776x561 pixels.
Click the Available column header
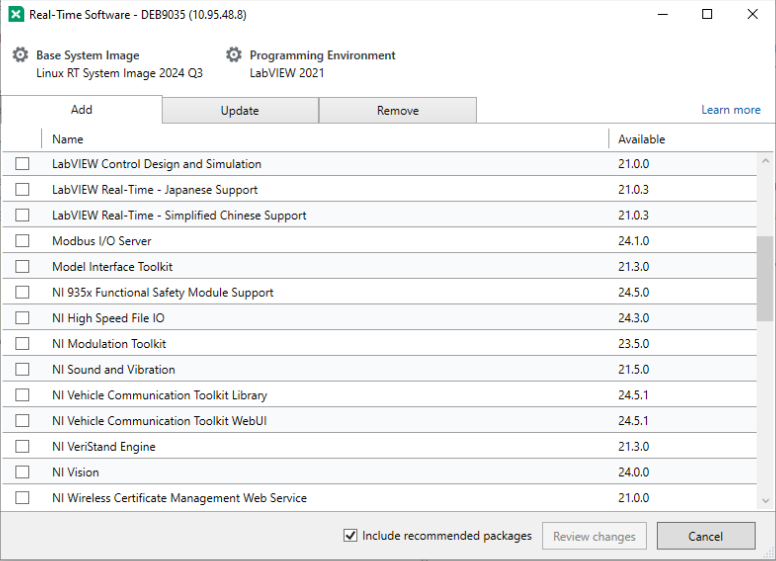click(x=641, y=139)
